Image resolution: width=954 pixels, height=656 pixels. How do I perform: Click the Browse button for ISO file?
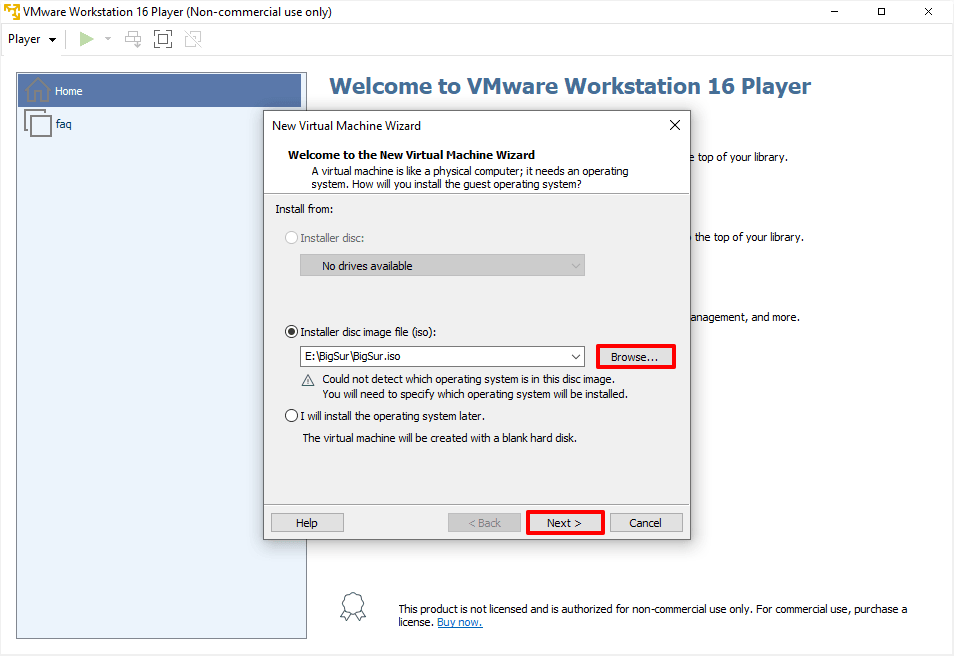coord(635,357)
